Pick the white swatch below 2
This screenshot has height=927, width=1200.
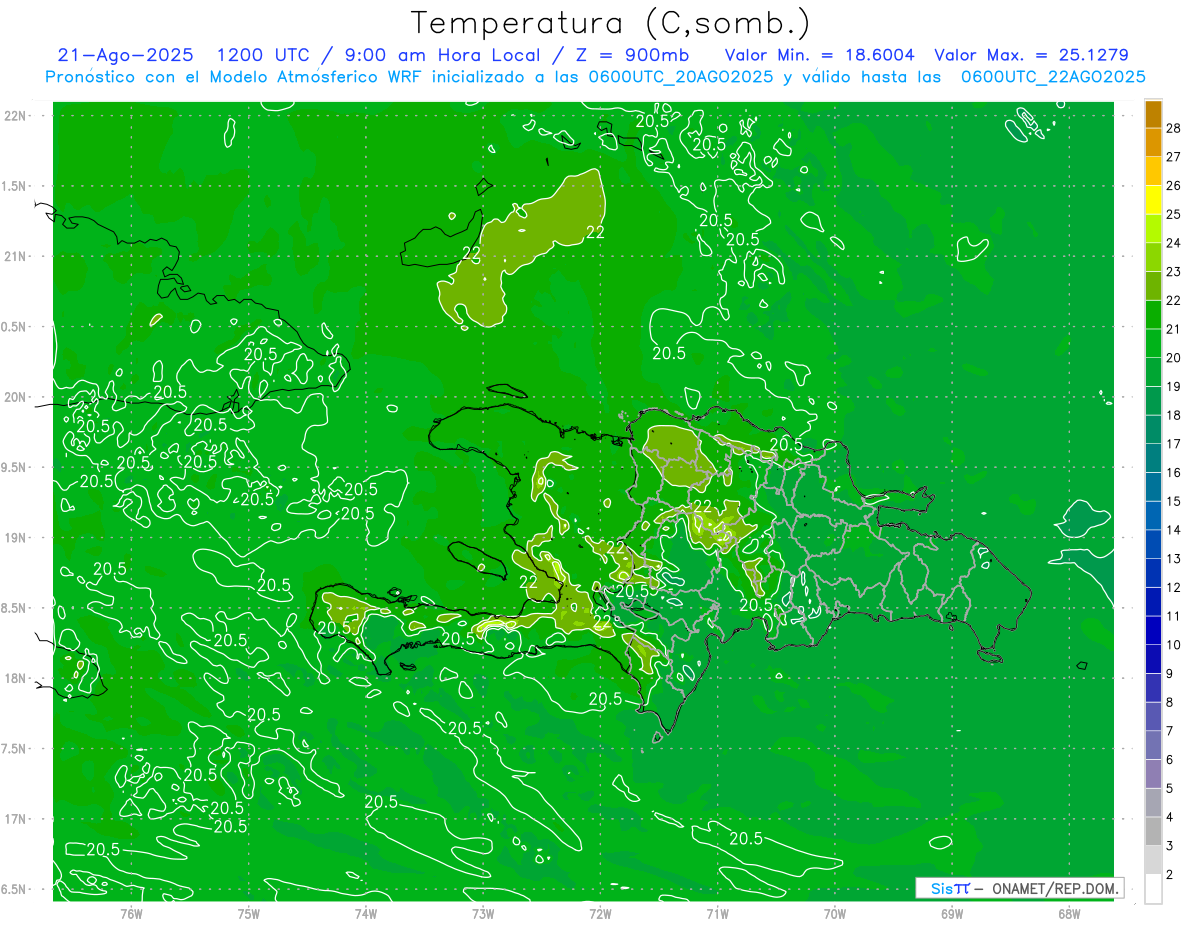(1153, 889)
